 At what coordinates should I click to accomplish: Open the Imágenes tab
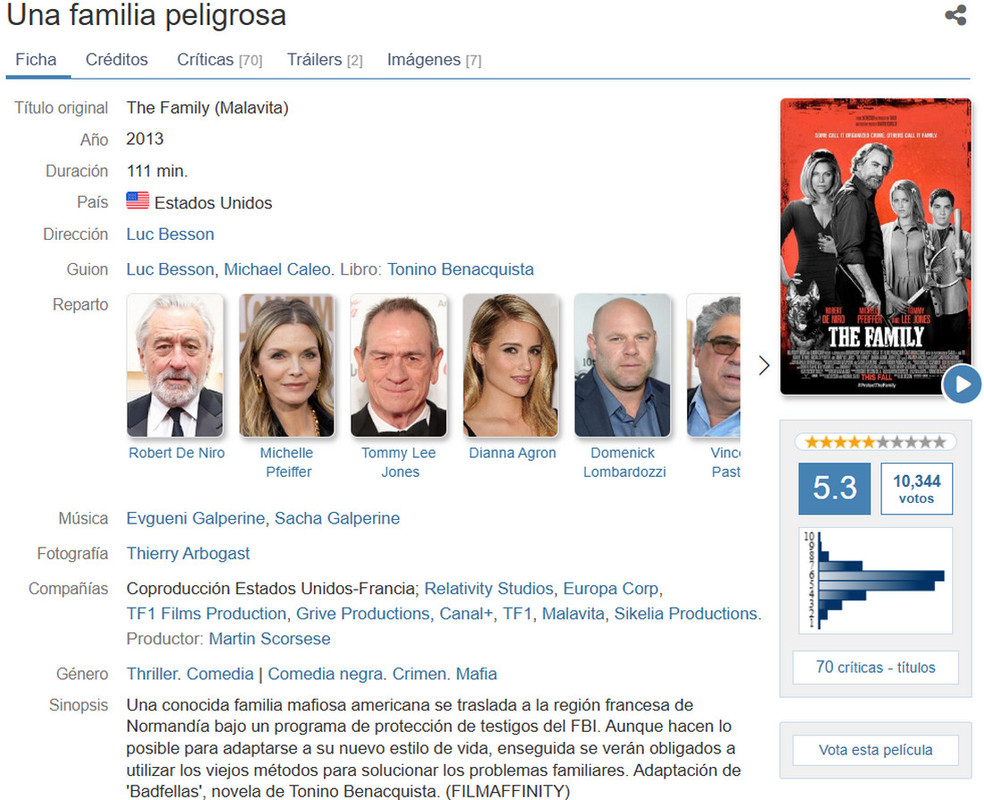434,60
